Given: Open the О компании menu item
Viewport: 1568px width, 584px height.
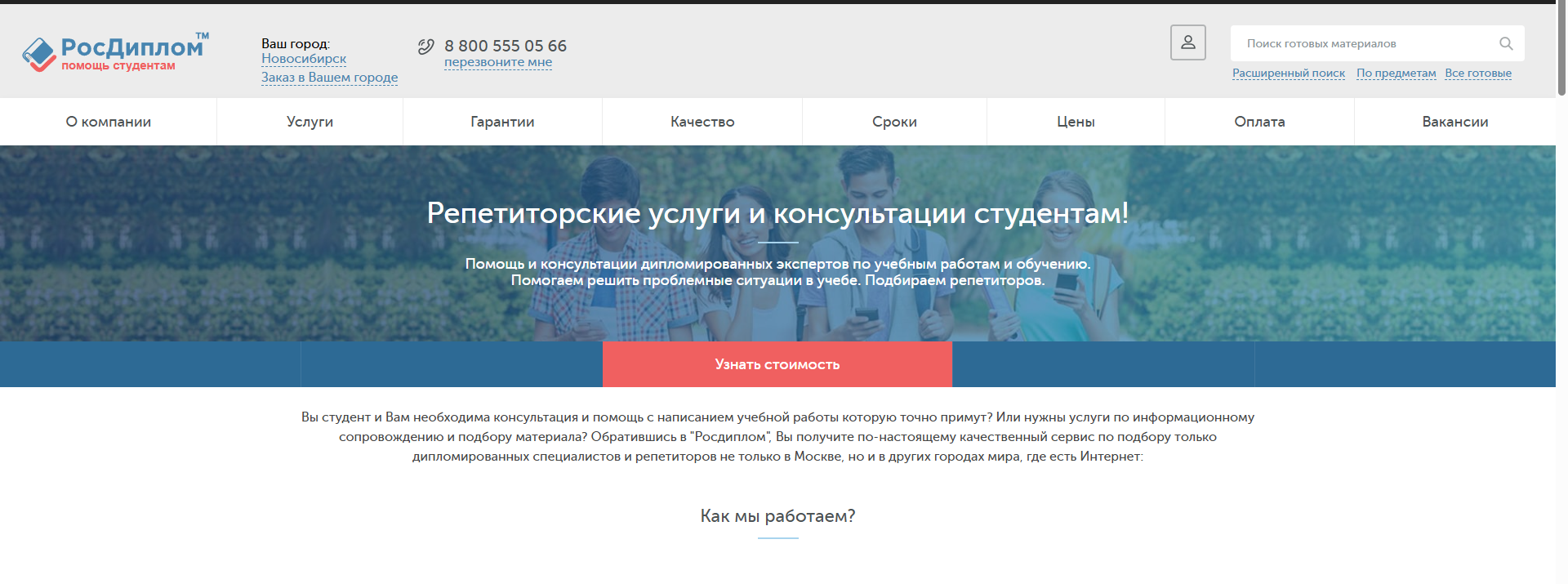Looking at the screenshot, I should coord(109,122).
